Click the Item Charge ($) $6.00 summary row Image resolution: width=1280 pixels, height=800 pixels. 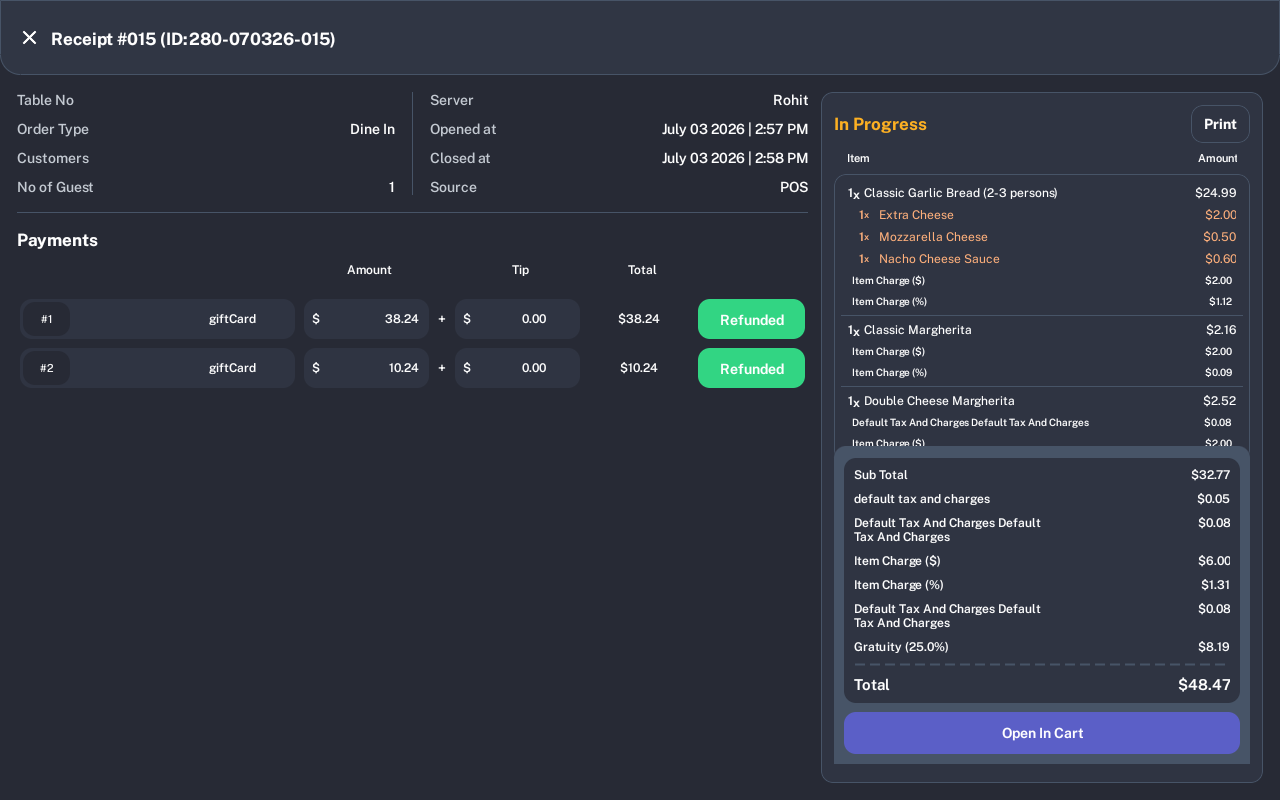click(1042, 561)
